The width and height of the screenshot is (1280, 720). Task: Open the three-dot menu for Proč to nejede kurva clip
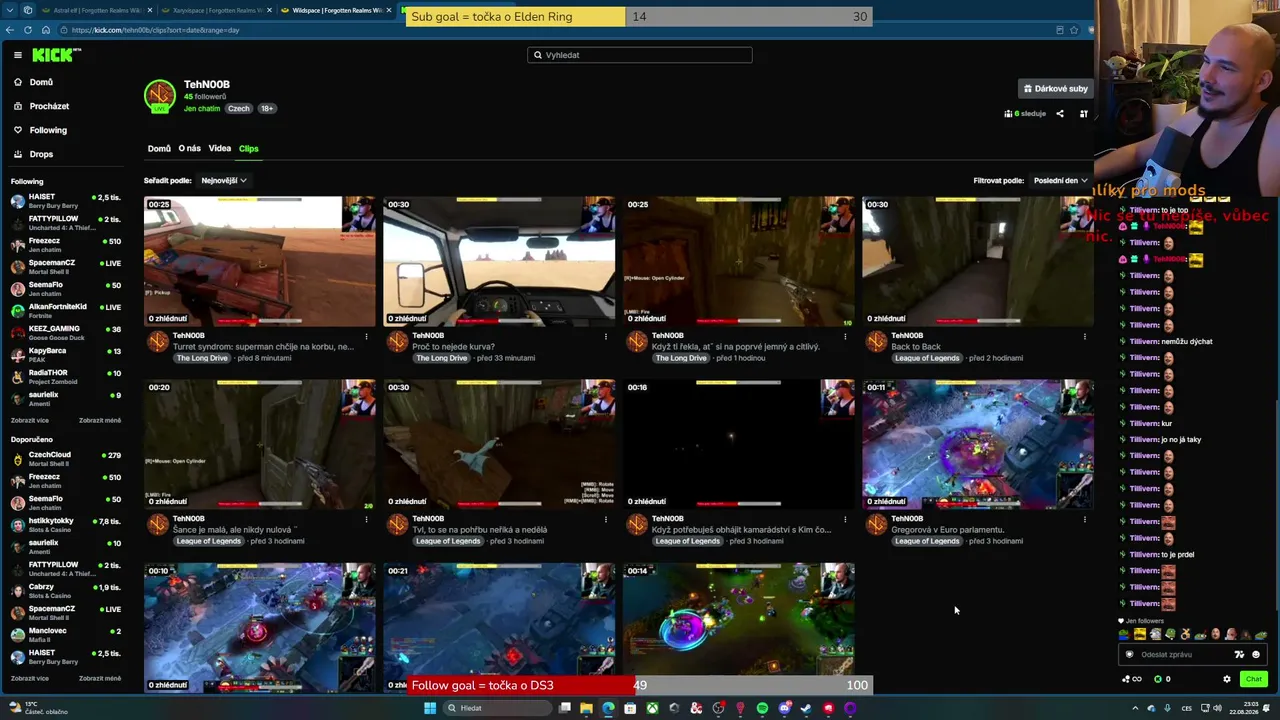coord(606,336)
